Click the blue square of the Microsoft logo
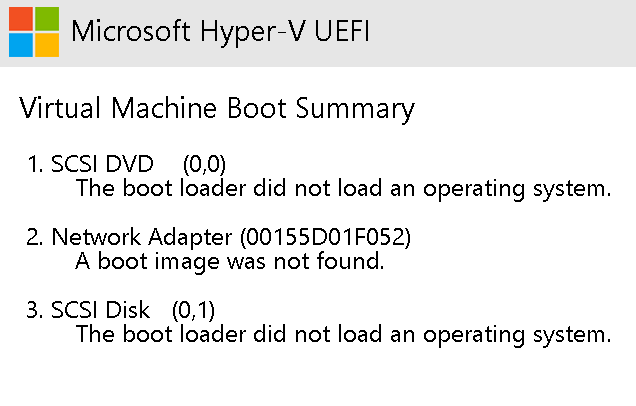This screenshot has width=636, height=406. [x=21, y=44]
